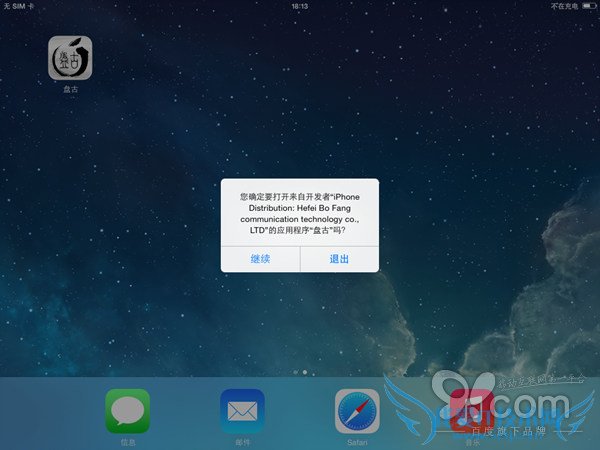This screenshot has height=450, width=600.
Task: Open the Mail (邮件) app in dock
Action: [x=242, y=411]
